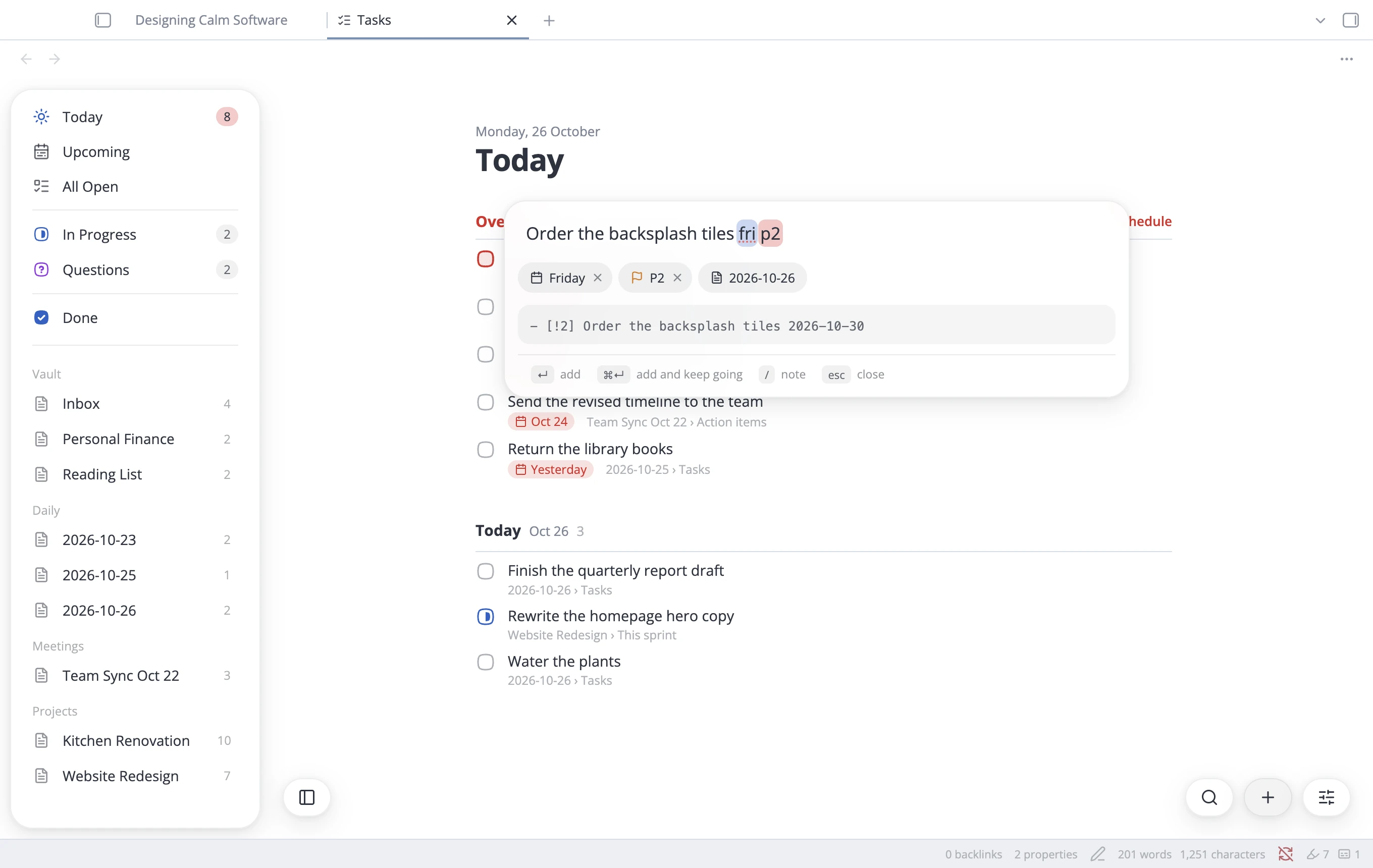
Task: Open Website Redesign project
Action: pos(135,776)
